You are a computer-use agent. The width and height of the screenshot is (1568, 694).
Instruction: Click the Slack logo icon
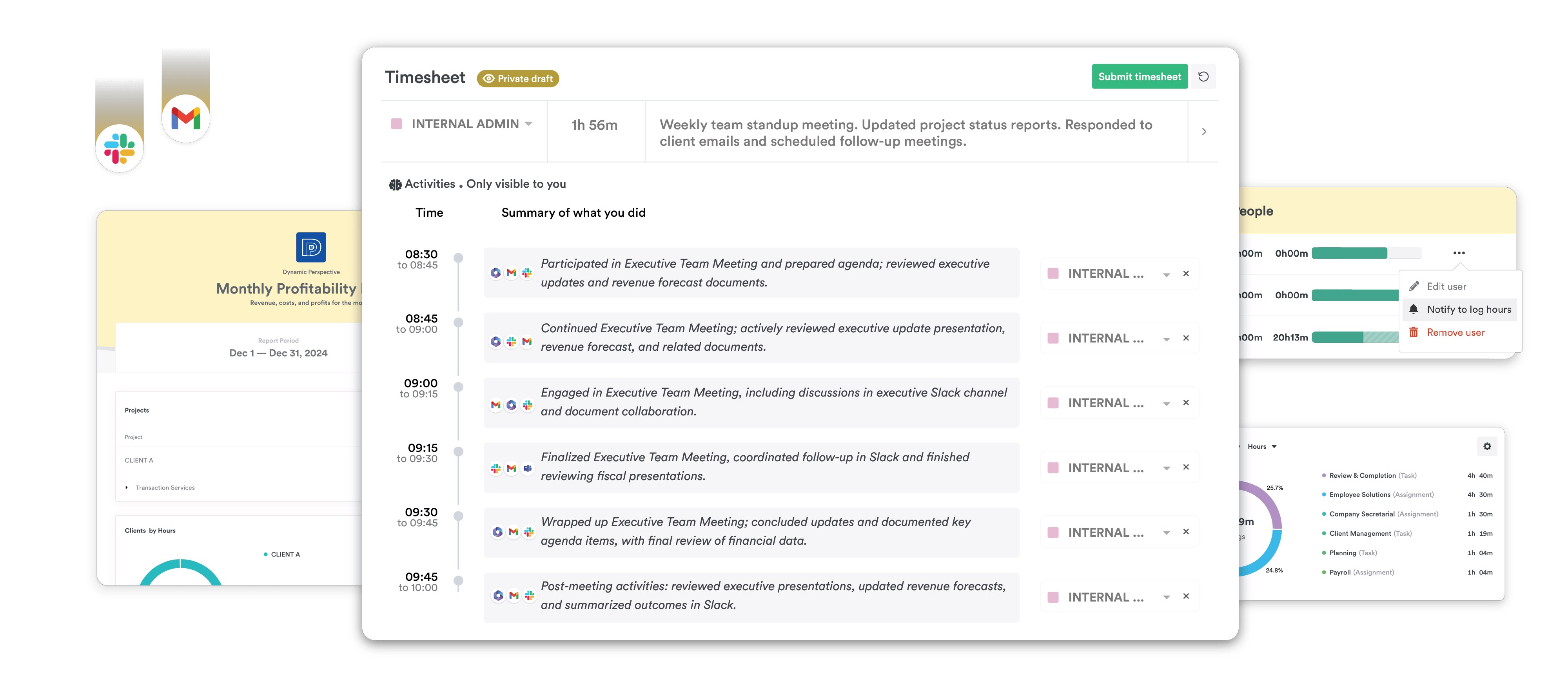coord(119,149)
